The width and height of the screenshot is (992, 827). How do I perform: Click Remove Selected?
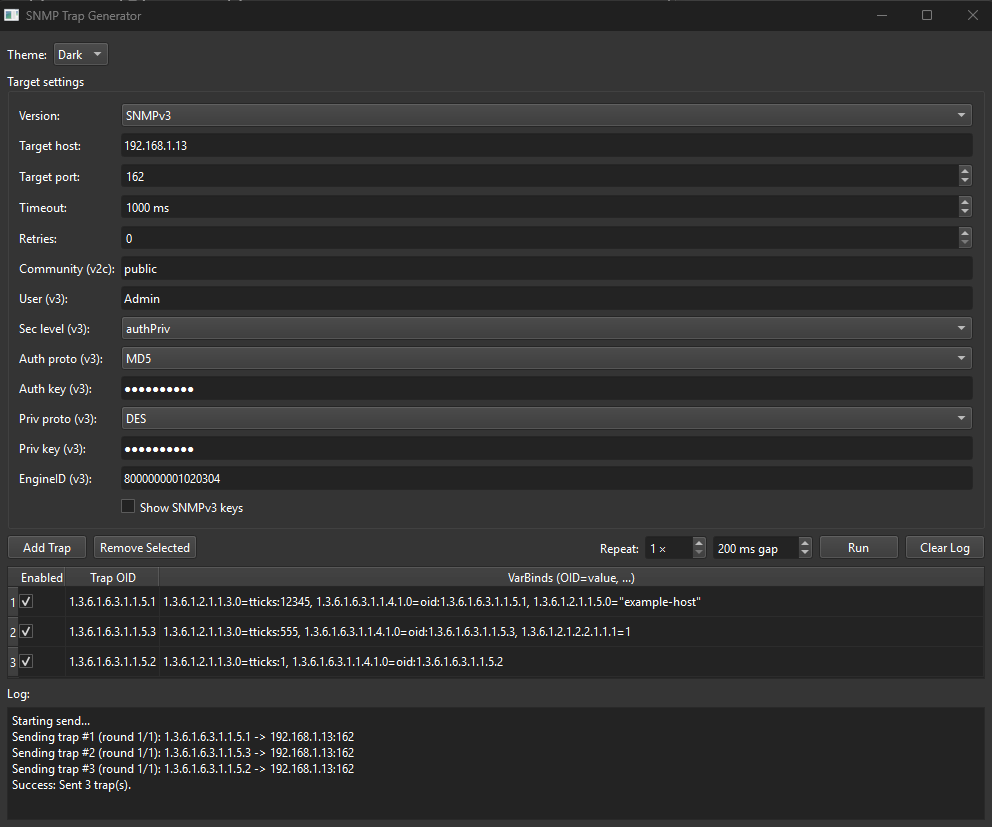pos(144,547)
